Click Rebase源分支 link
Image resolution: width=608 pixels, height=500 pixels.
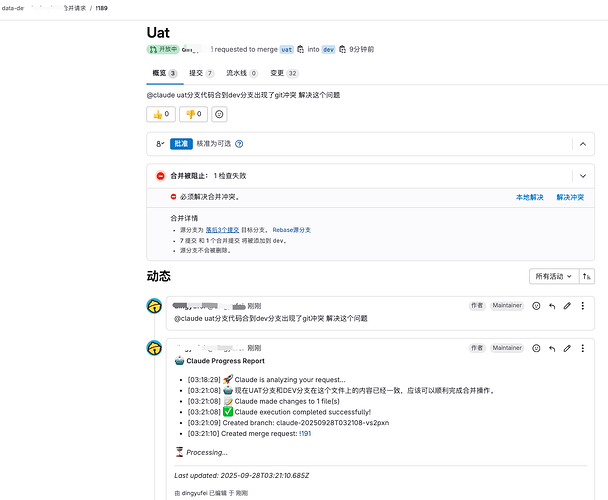[x=292, y=230]
